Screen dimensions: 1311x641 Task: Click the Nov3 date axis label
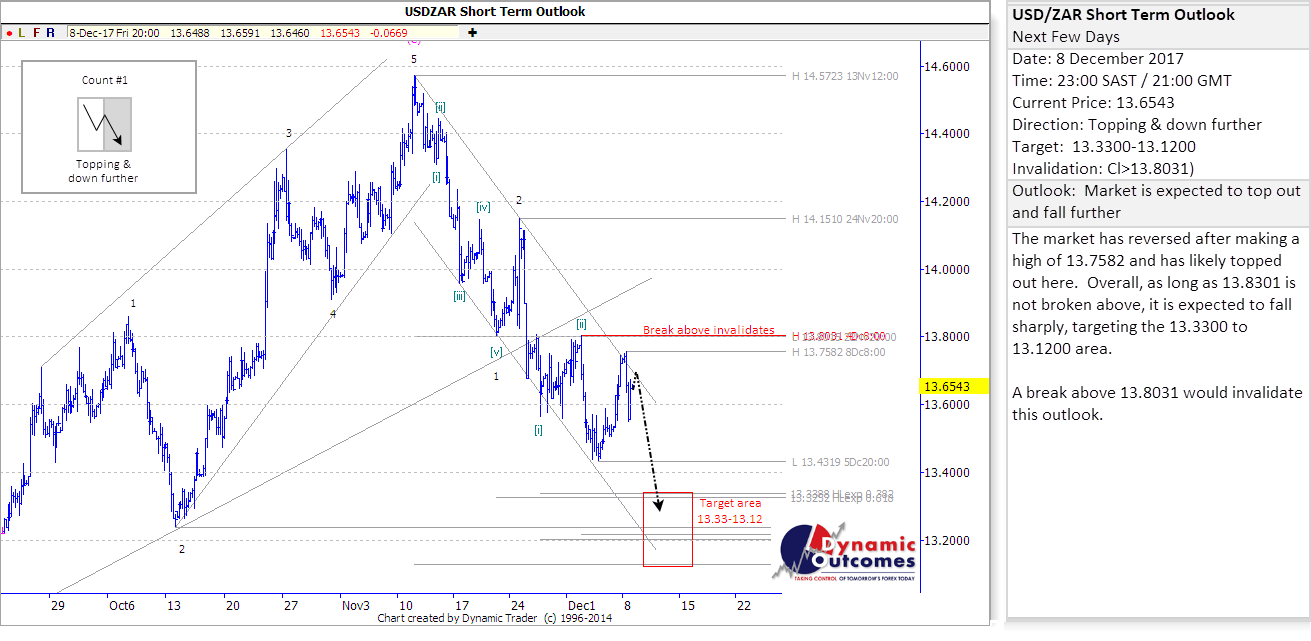[x=356, y=606]
